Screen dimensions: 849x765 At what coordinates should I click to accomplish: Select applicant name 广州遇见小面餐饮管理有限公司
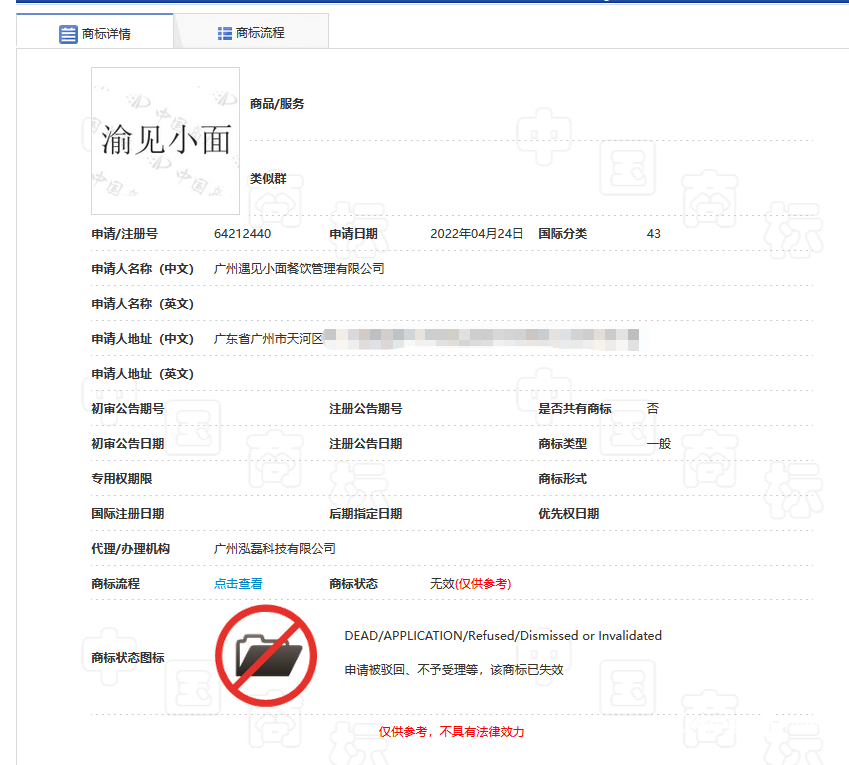[299, 269]
